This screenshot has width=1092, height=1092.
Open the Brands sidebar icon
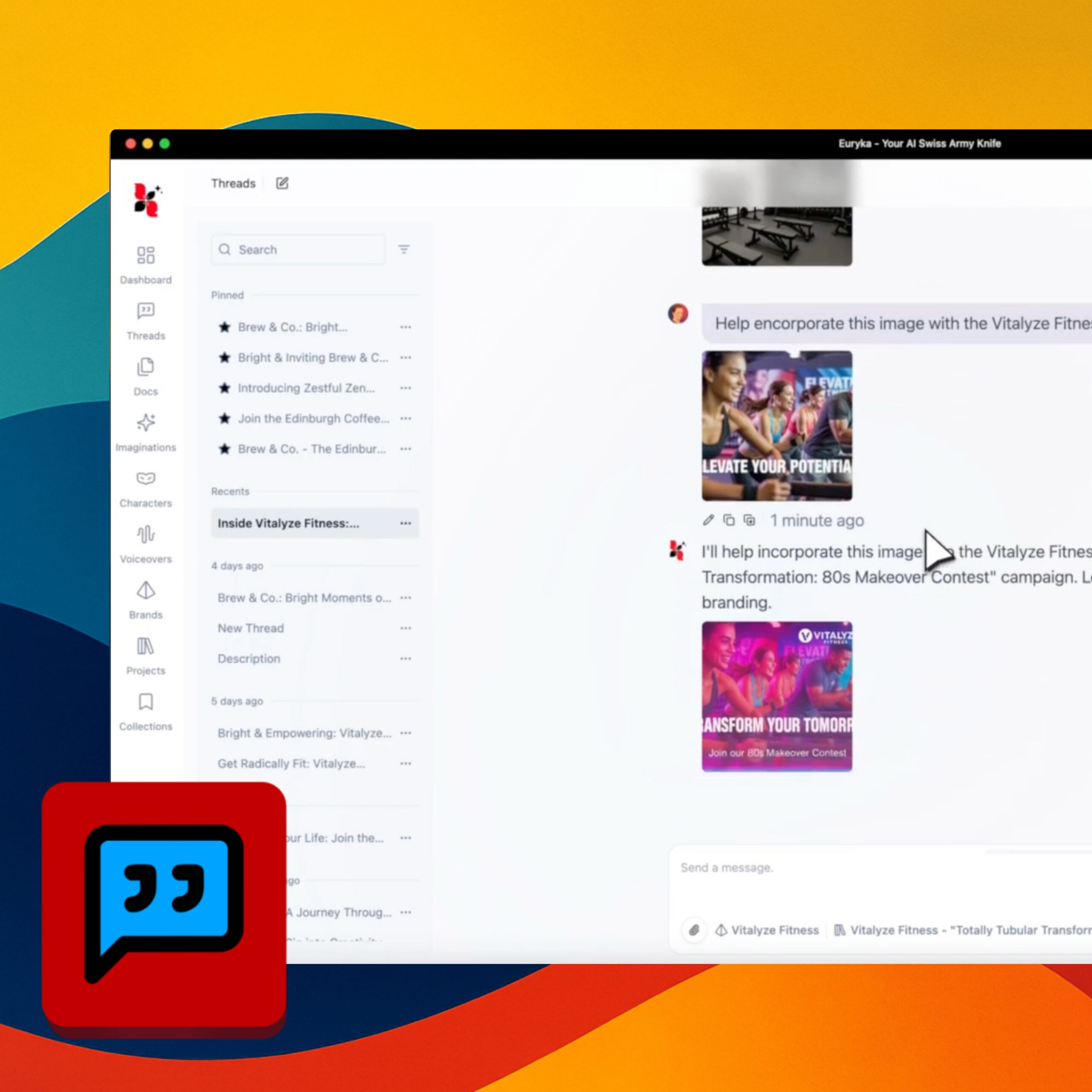(x=145, y=590)
